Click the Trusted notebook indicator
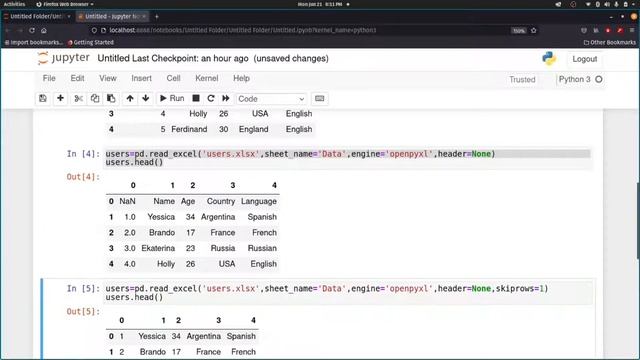This screenshot has width=640, height=360. (x=522, y=80)
